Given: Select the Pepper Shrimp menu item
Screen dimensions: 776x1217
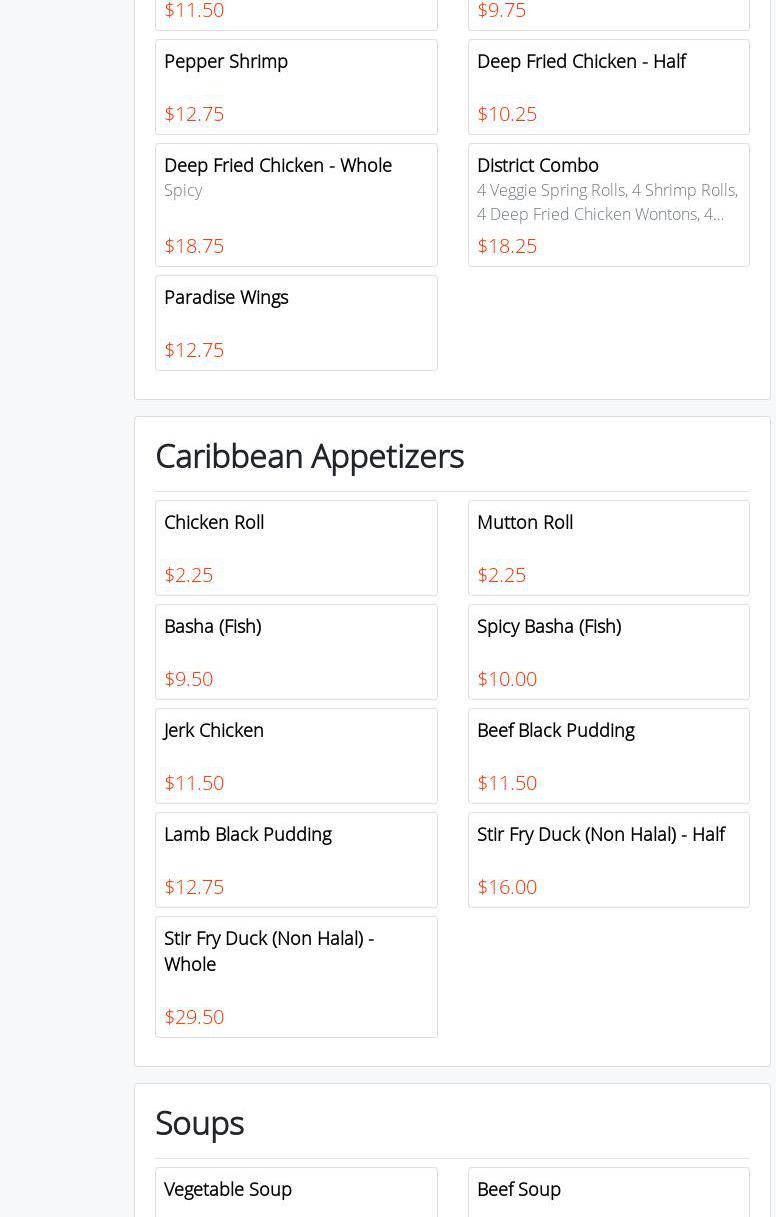Looking at the screenshot, I should click(296, 87).
